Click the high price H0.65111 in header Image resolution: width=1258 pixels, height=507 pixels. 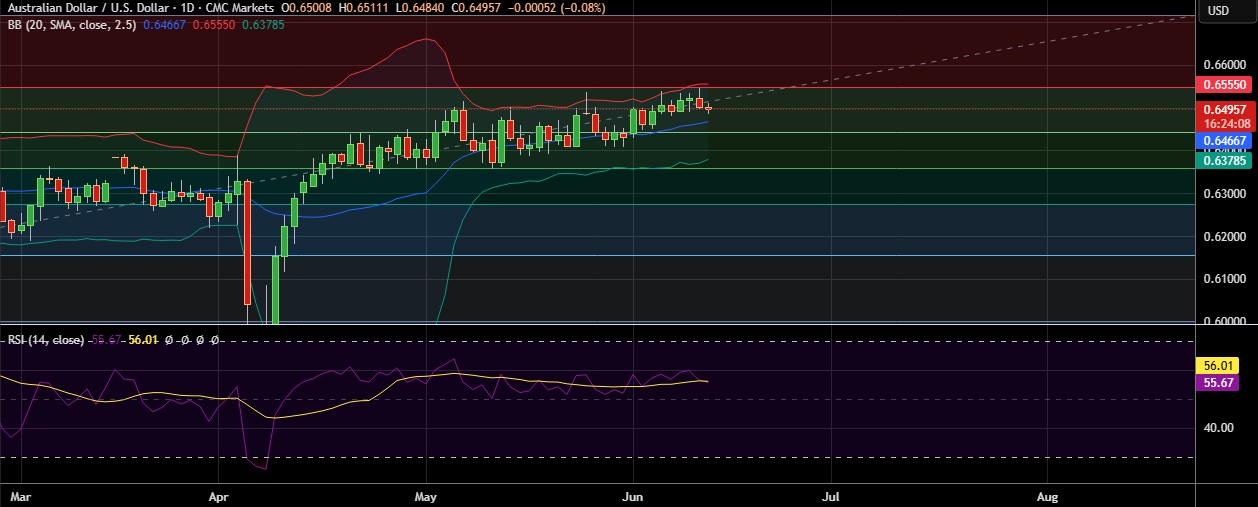364,8
